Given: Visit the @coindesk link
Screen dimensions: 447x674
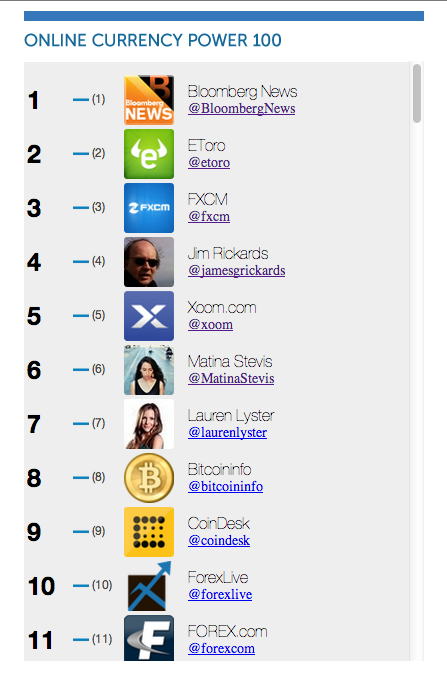Looking at the screenshot, I should pos(219,540).
